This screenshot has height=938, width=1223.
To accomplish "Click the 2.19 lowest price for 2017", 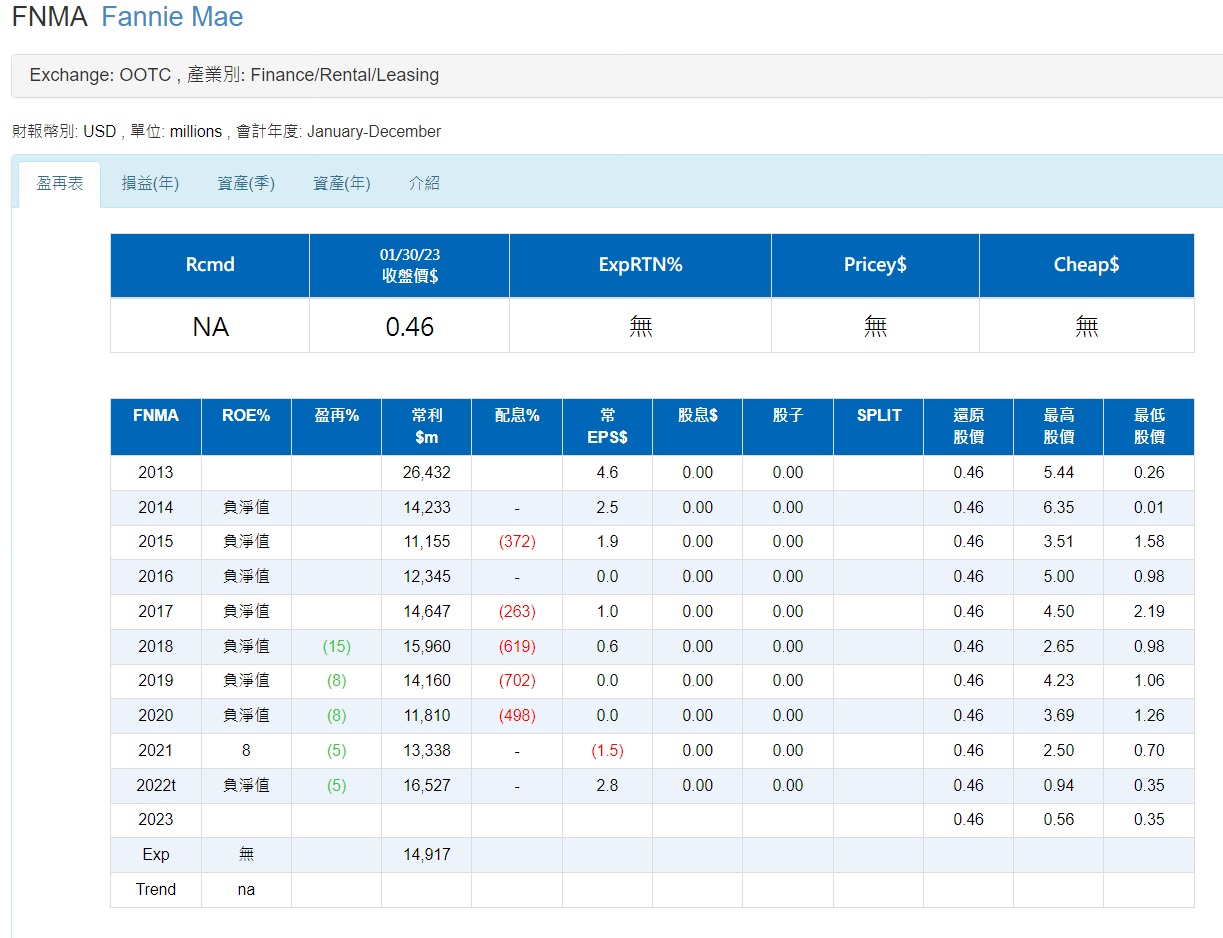I will pos(1150,612).
